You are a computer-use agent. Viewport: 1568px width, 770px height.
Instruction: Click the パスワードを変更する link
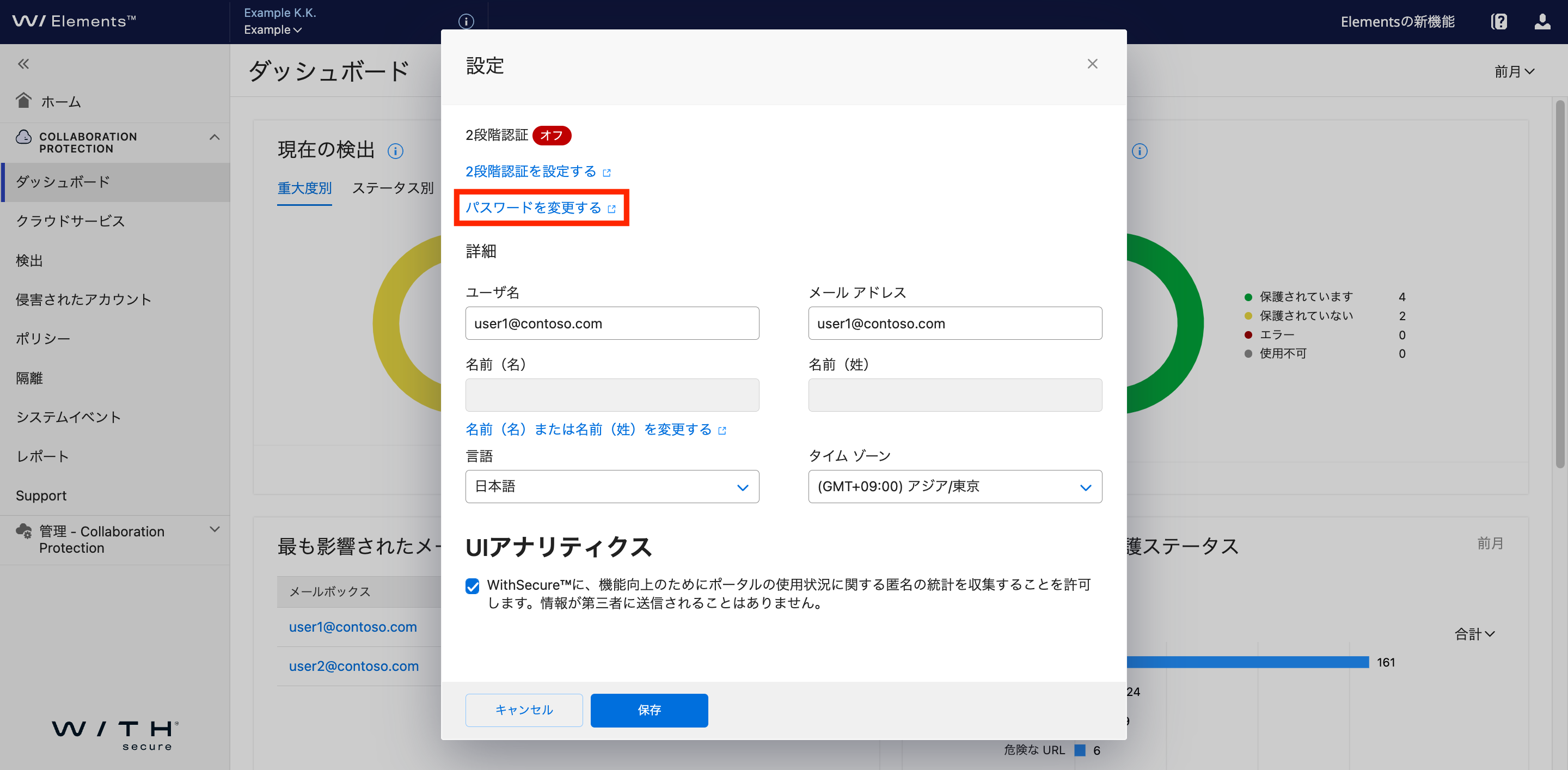(x=534, y=208)
